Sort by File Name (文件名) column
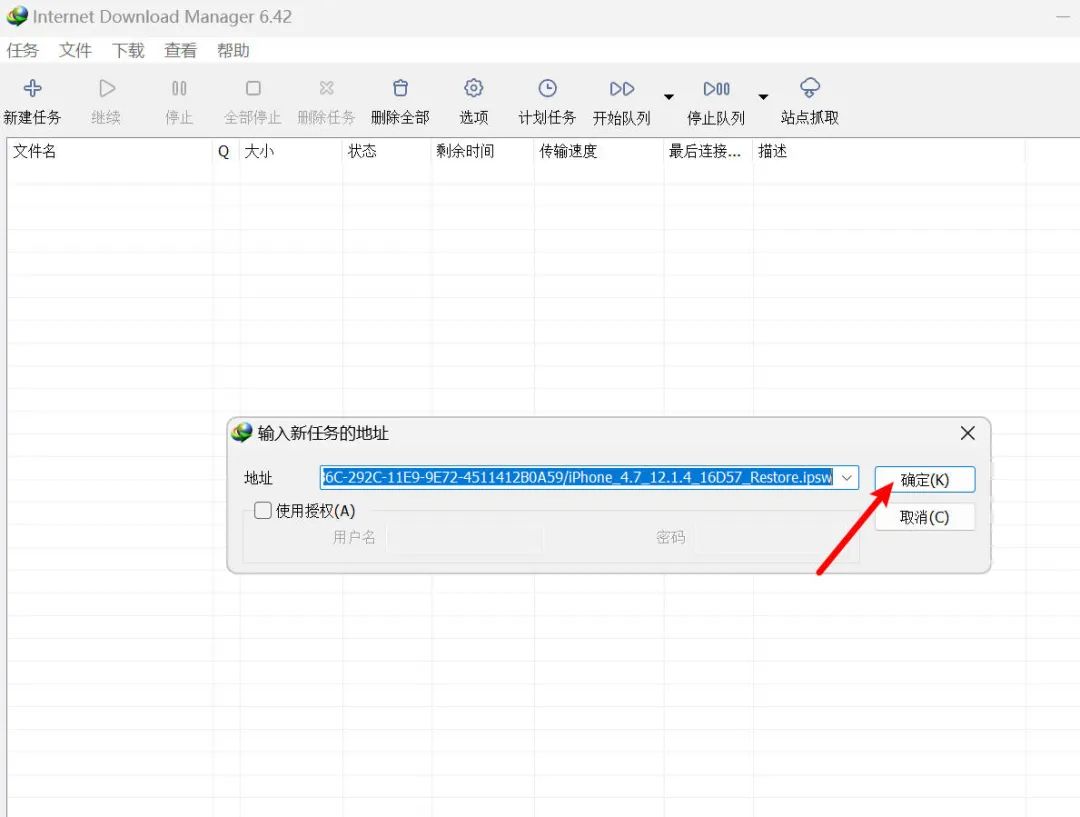The image size is (1080, 817). tap(110, 151)
